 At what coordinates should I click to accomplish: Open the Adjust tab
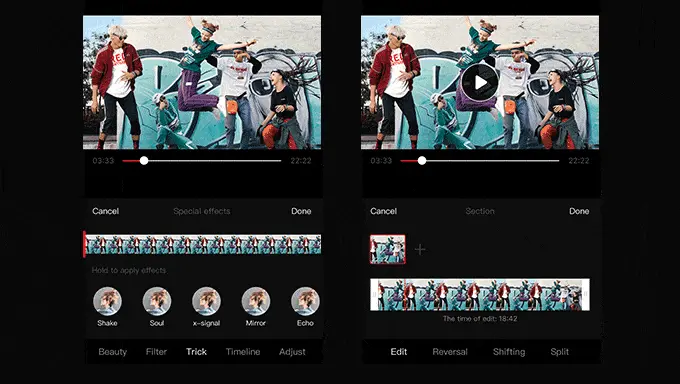coord(292,352)
